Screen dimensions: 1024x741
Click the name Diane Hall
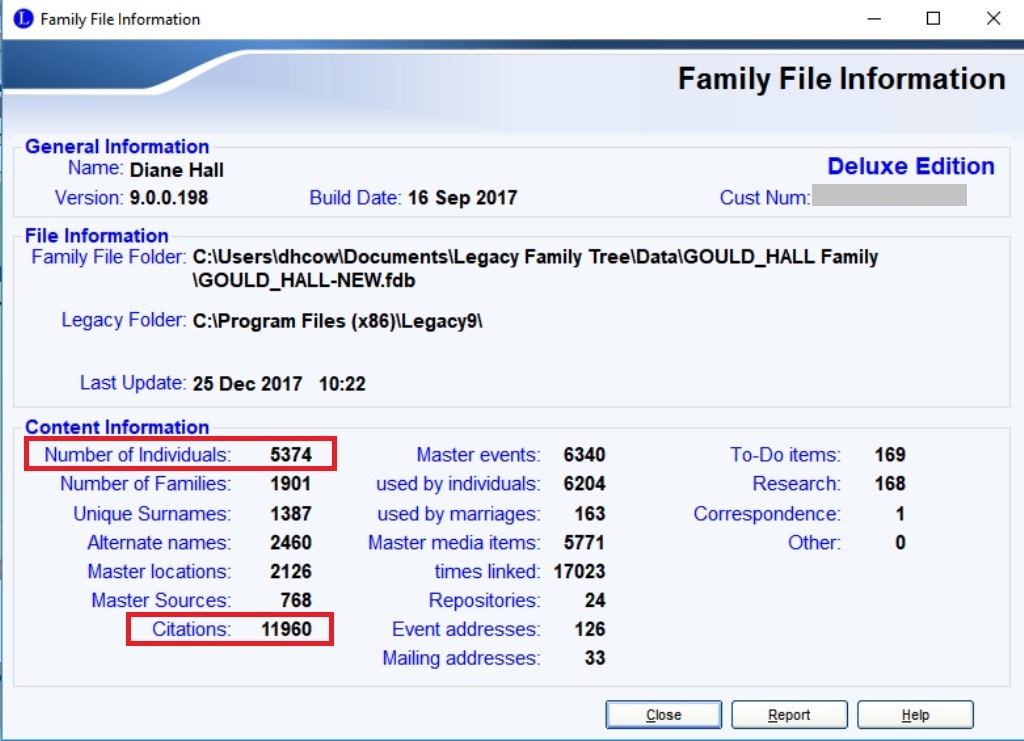pos(177,170)
